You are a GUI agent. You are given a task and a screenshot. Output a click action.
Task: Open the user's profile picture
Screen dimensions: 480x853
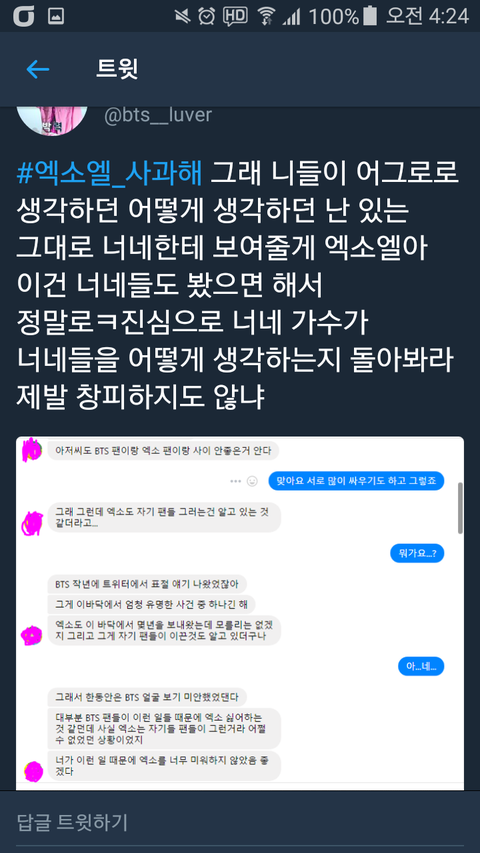coord(52,121)
